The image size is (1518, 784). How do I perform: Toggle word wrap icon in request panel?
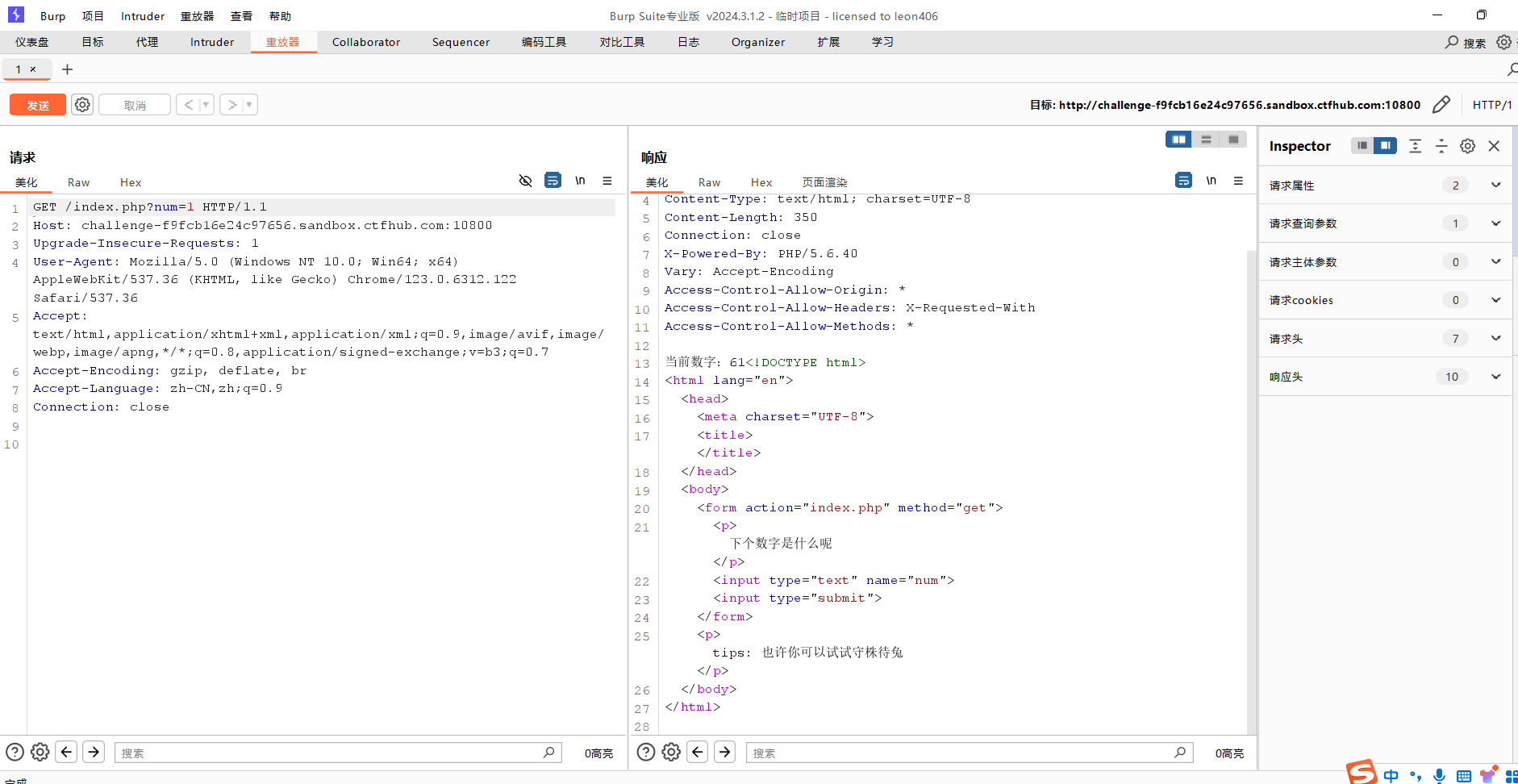coord(553,181)
